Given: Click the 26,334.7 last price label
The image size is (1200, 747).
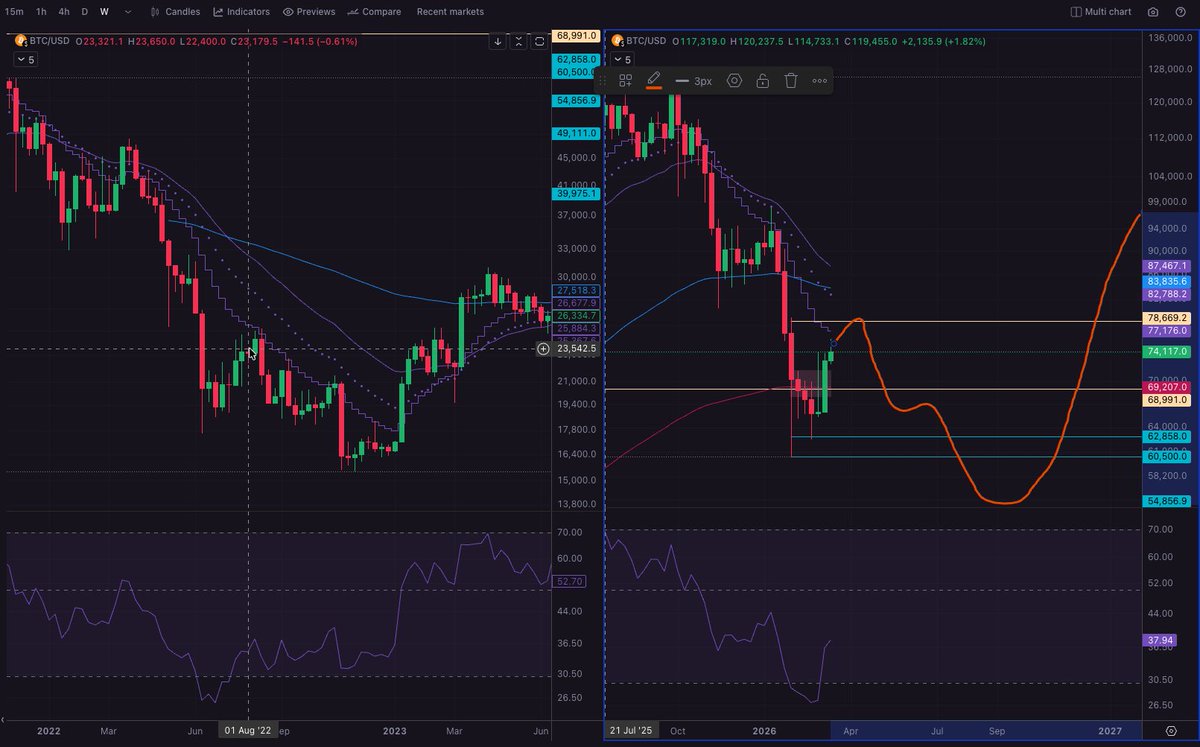Looking at the screenshot, I should click(576, 315).
